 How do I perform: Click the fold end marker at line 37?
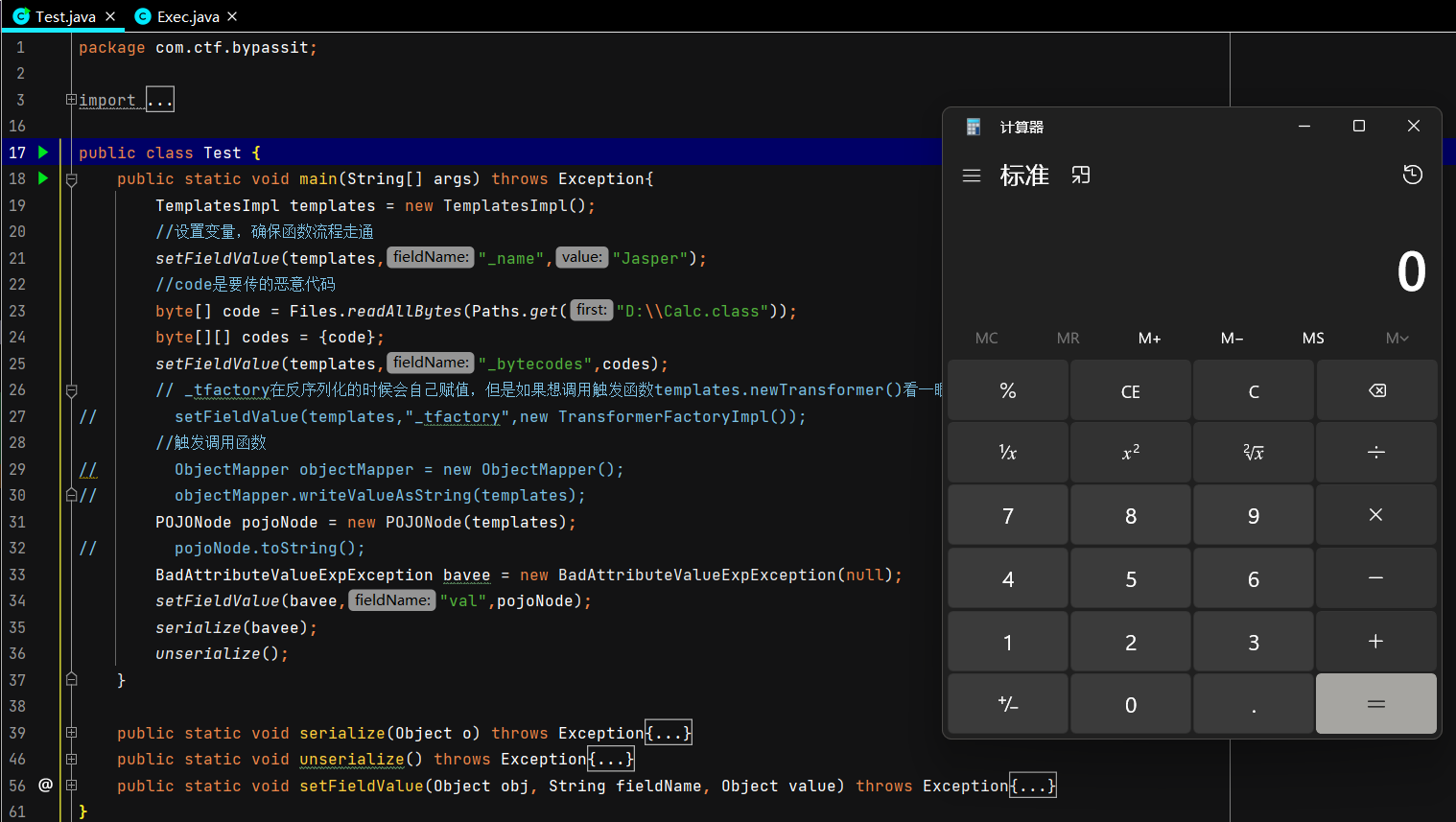(71, 679)
